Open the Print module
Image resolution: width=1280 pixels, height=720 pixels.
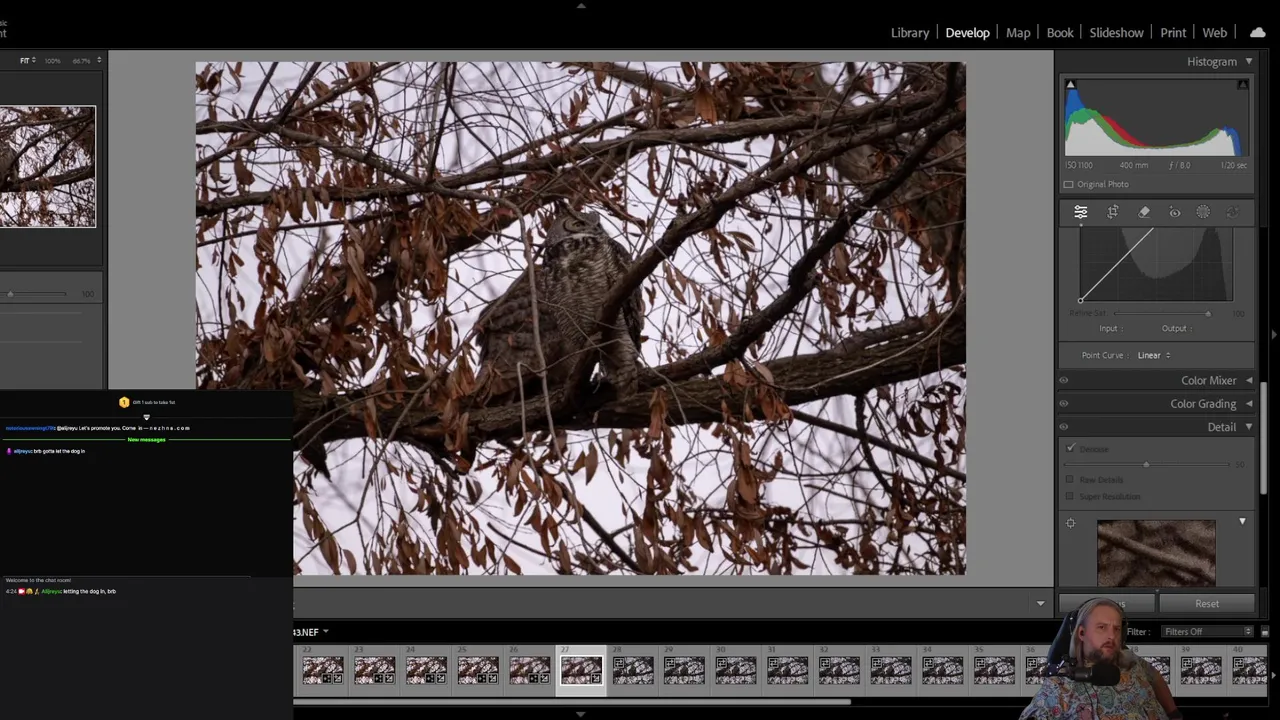click(1173, 33)
